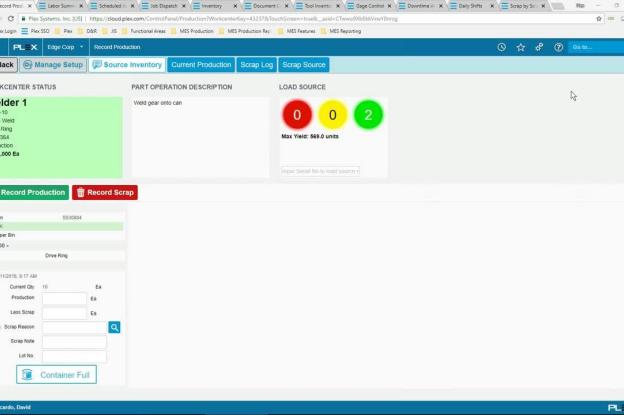The width and height of the screenshot is (624, 415).
Task: Click the Record Production breadcrumb title
Action: (117, 47)
